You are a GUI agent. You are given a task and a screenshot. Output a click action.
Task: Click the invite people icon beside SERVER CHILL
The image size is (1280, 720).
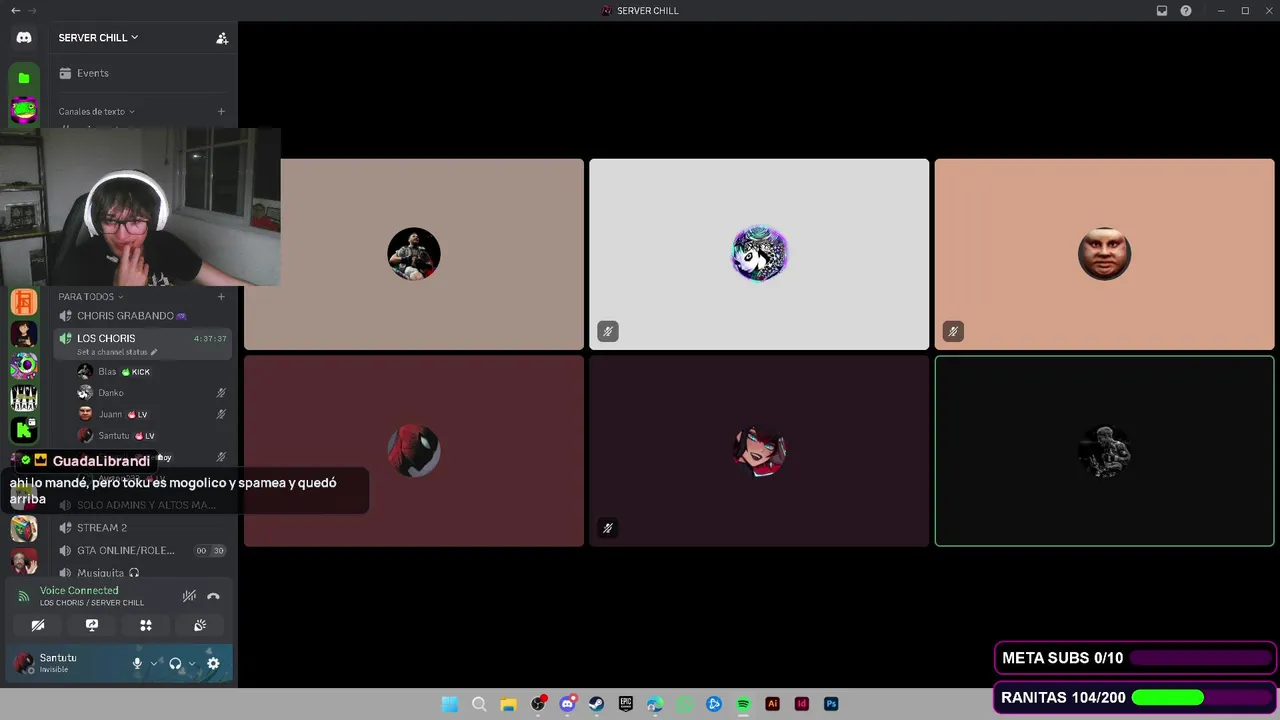pyautogui.click(x=222, y=38)
